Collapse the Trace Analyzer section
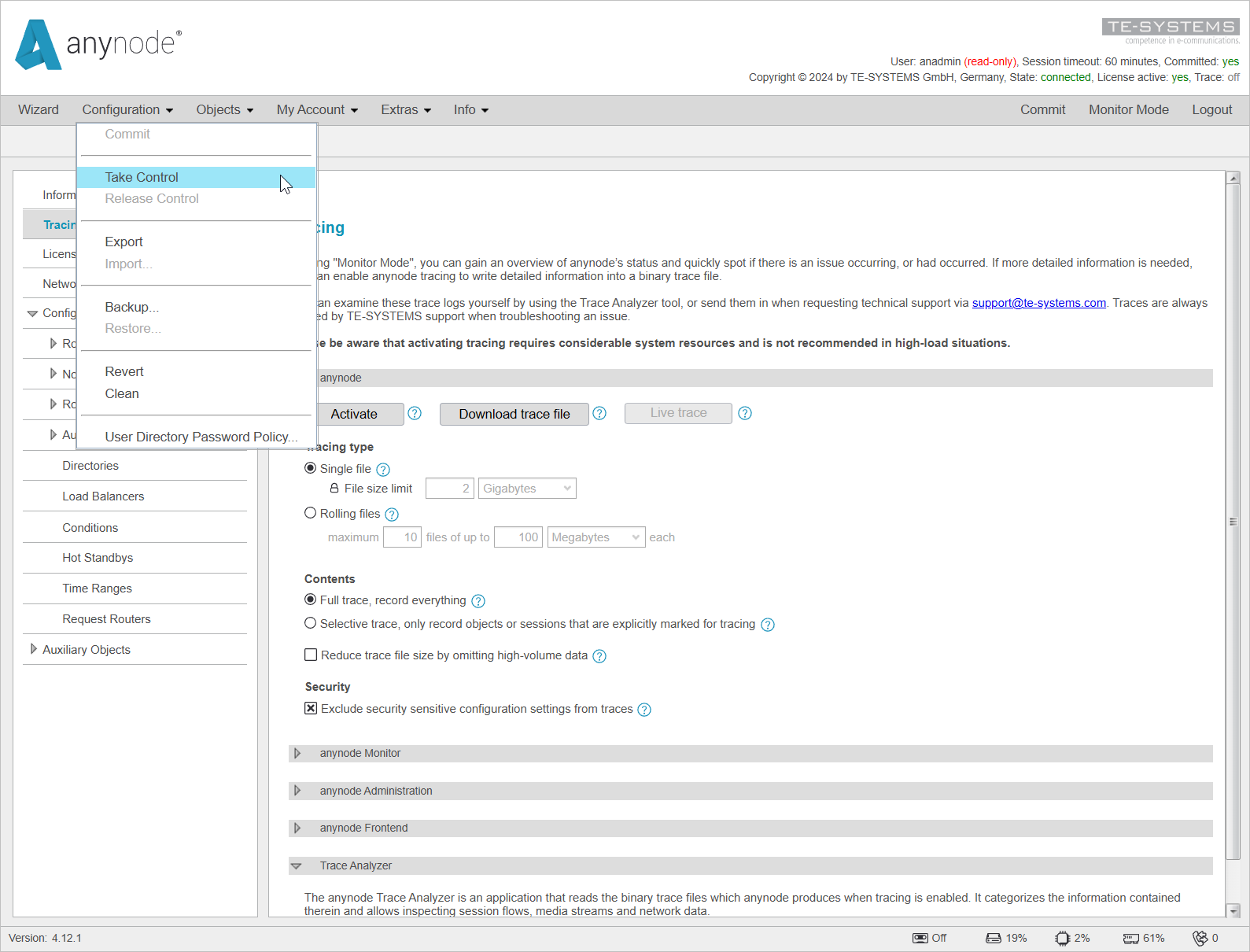The image size is (1250, 952). [297, 865]
